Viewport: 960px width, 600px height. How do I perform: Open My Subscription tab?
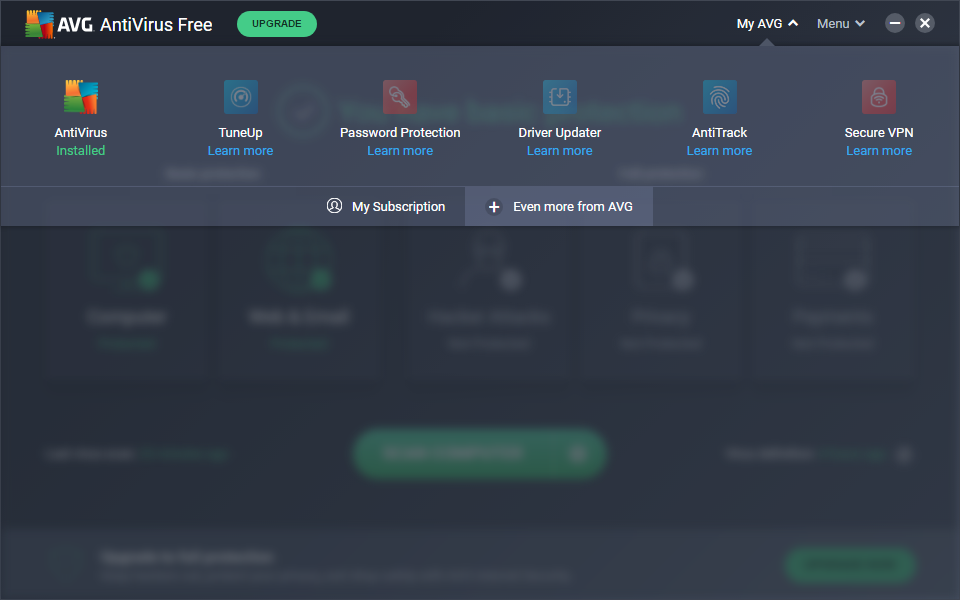click(x=386, y=206)
